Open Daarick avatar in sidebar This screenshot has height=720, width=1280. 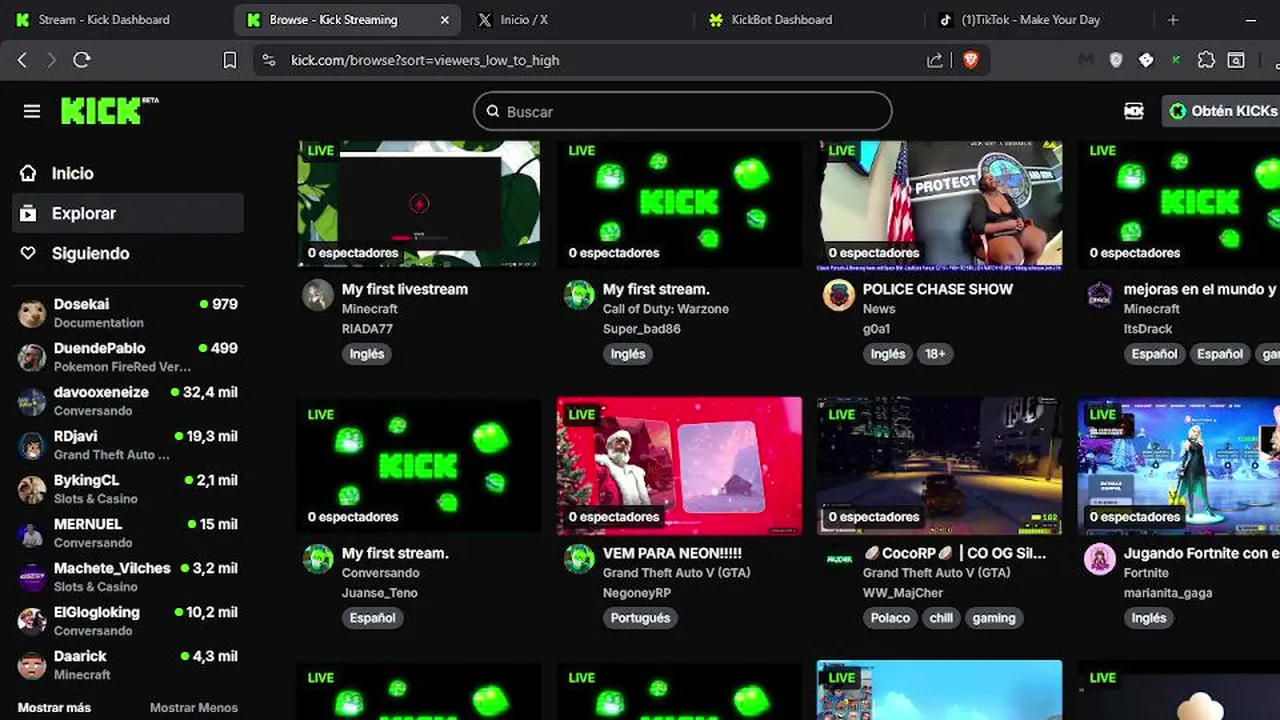32,665
